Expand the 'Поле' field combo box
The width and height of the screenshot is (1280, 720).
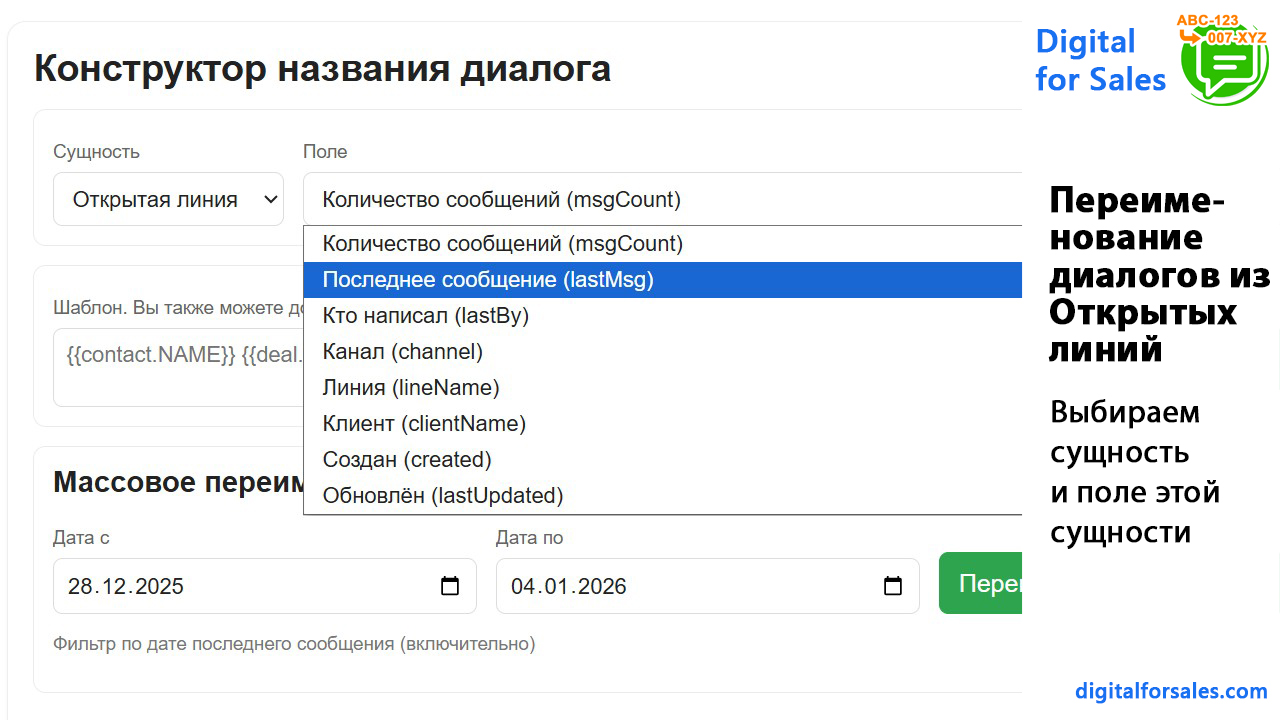(660, 199)
